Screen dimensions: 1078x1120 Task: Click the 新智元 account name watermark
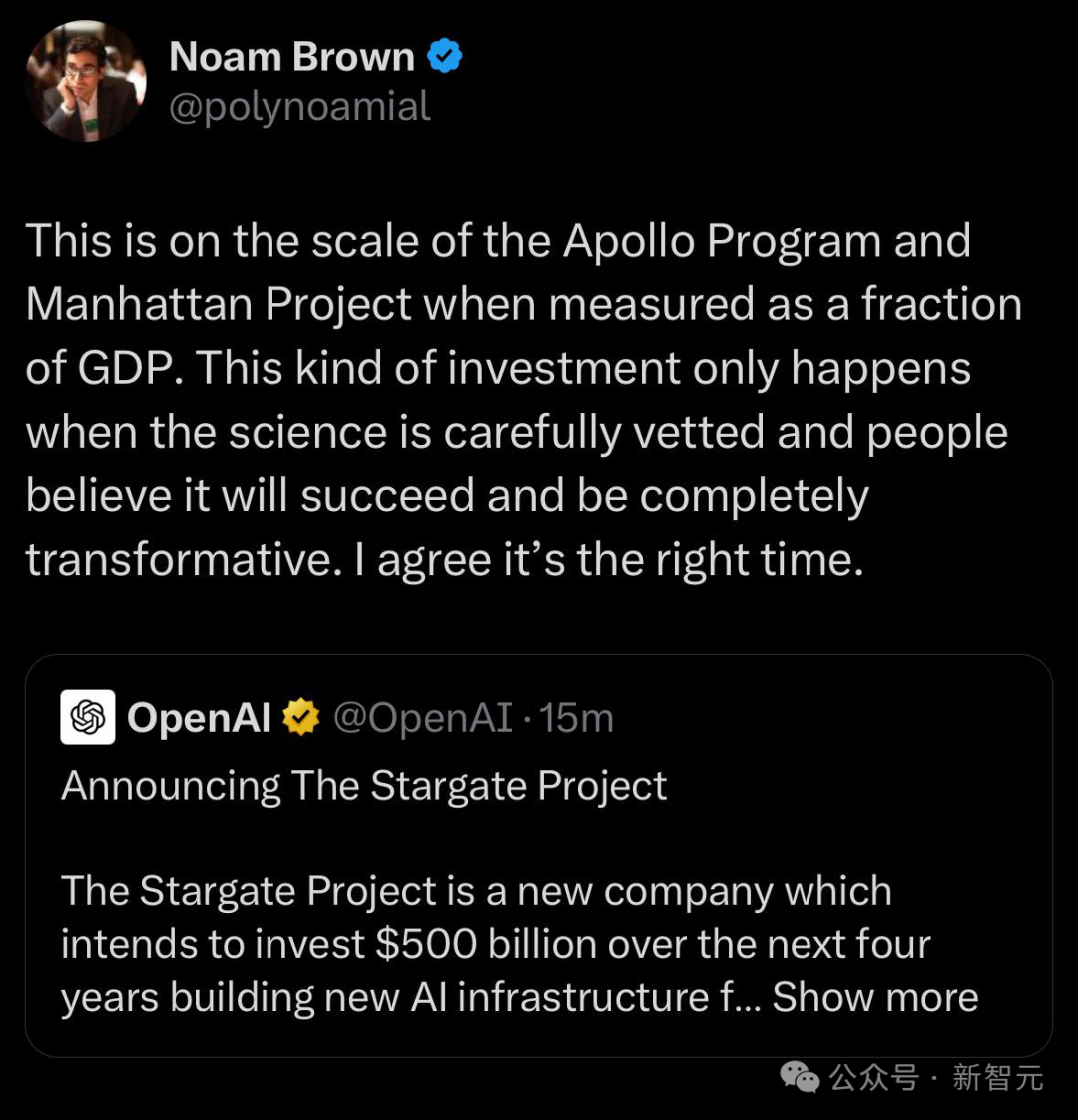998,1077
